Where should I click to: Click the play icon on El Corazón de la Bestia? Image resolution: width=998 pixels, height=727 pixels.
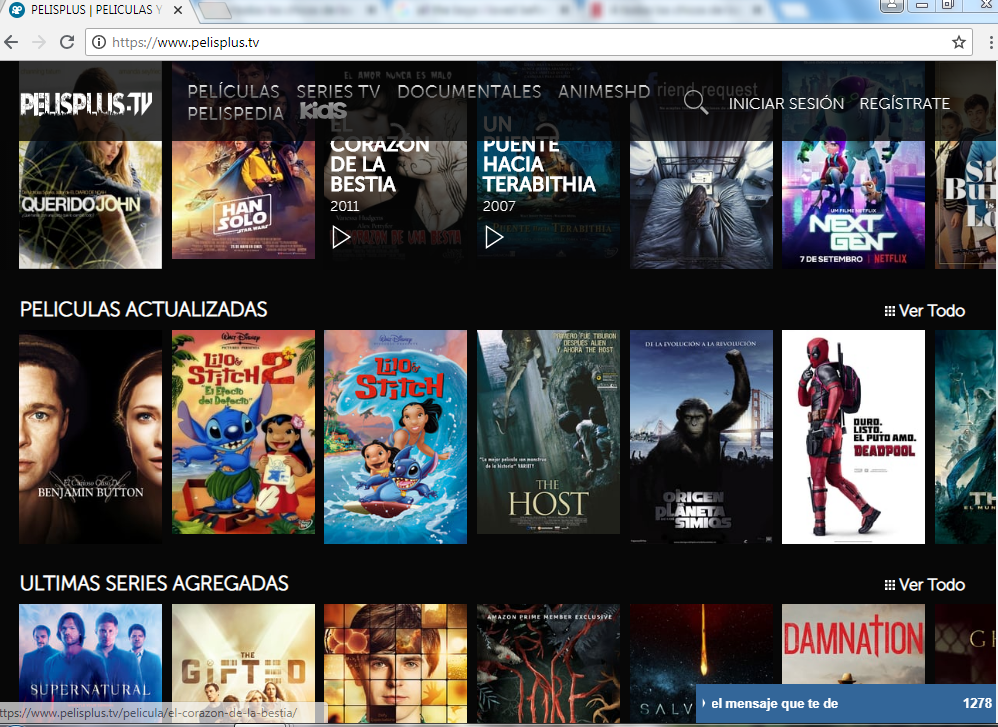click(x=341, y=237)
